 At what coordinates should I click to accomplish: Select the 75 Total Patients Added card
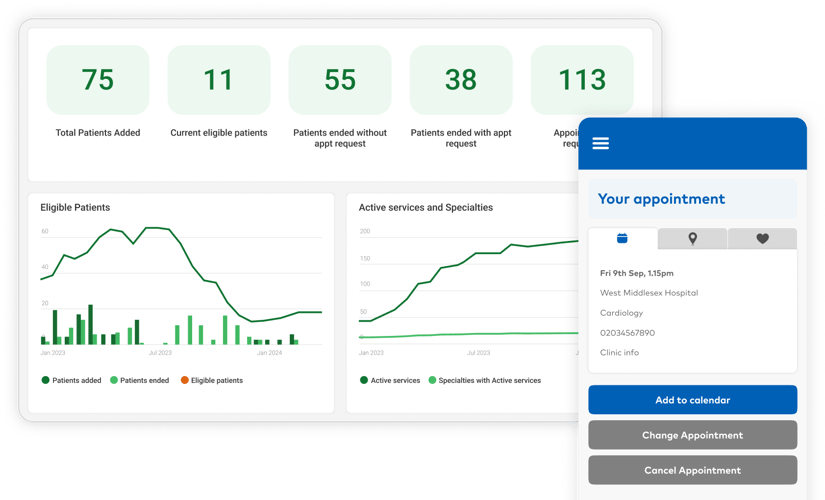point(98,80)
